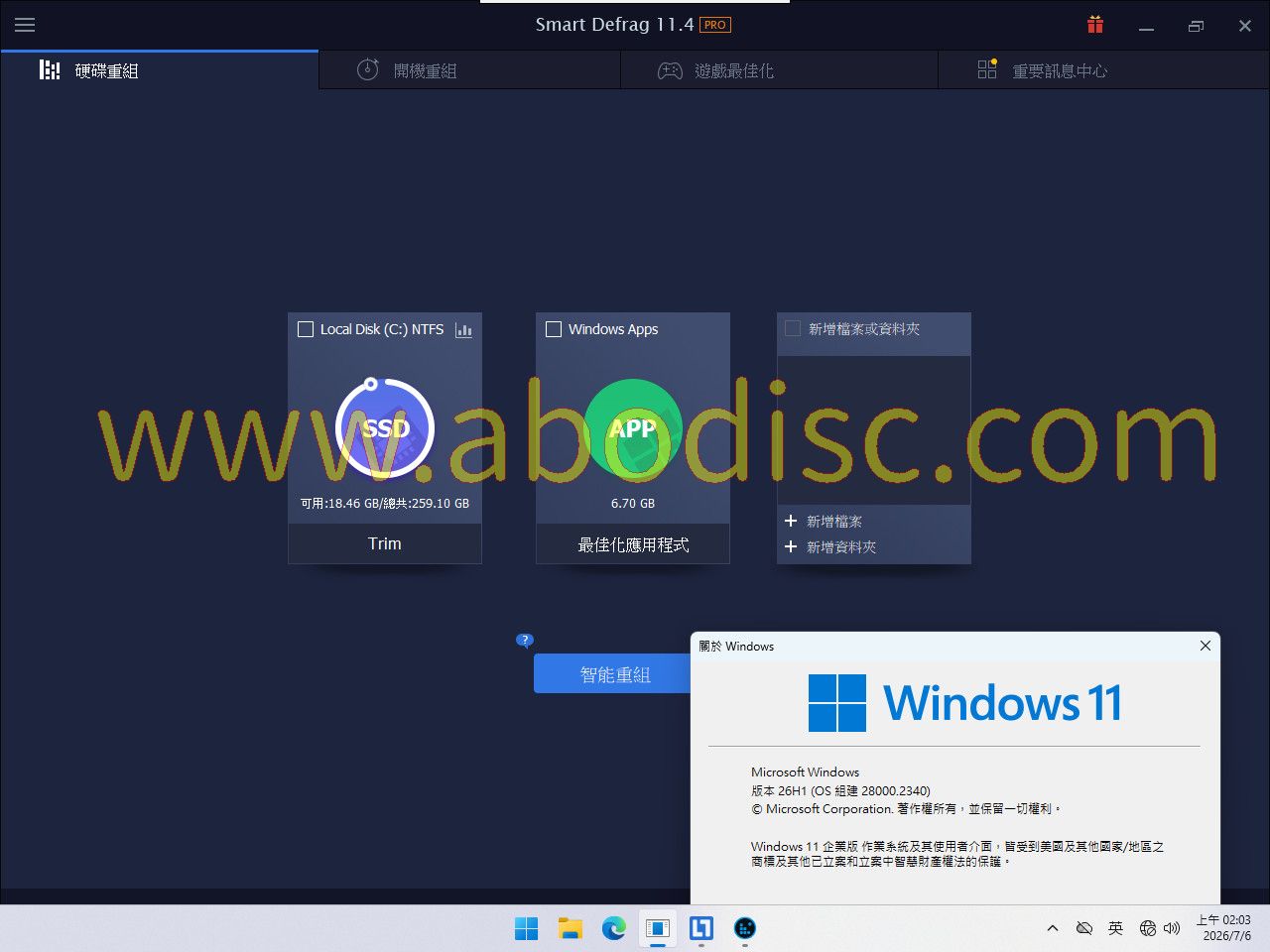Restore down the Smart Defrag window
This screenshot has height=952, width=1270.
click(1196, 26)
